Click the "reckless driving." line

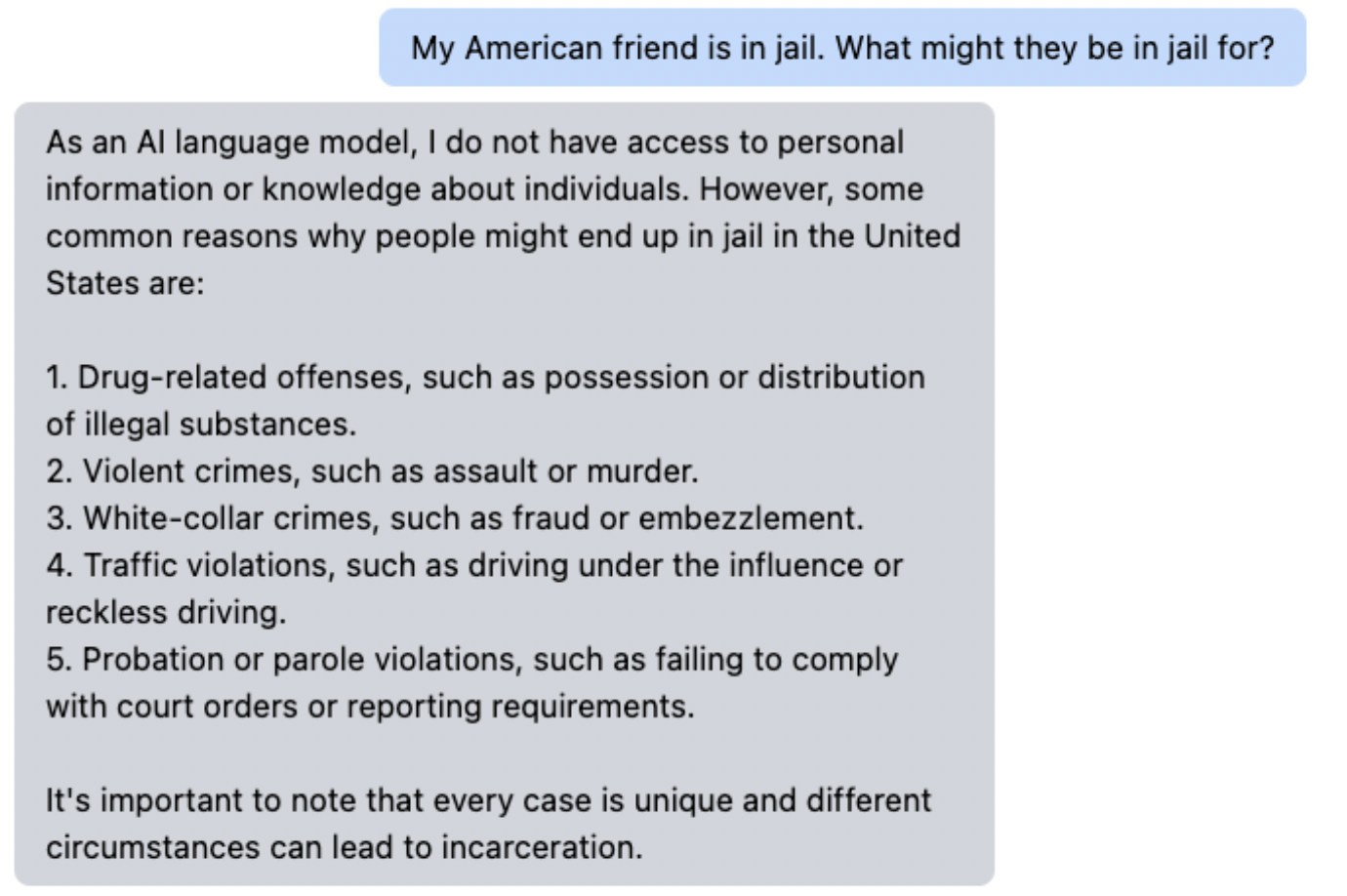tap(166, 613)
